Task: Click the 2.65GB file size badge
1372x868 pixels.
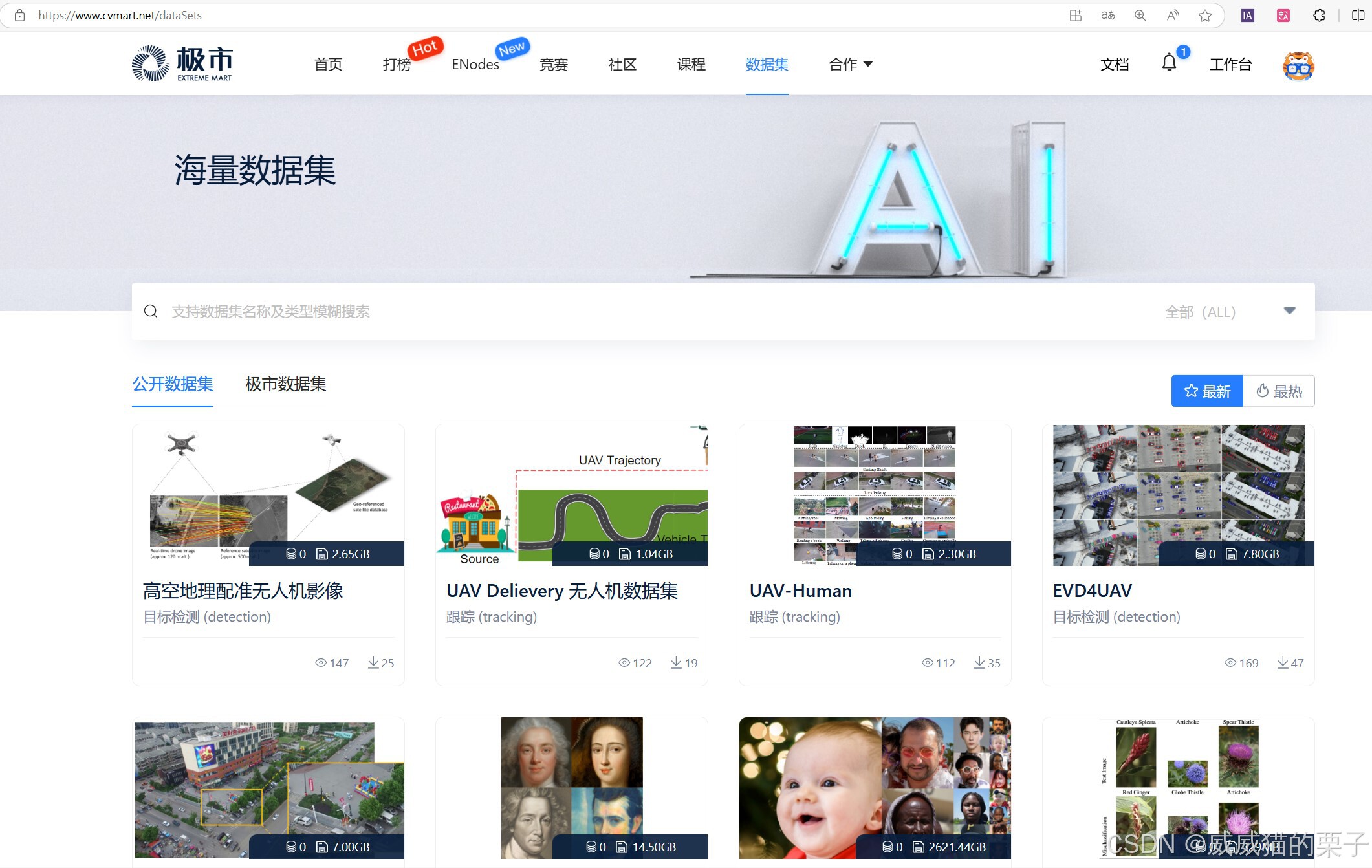Action: tap(343, 554)
